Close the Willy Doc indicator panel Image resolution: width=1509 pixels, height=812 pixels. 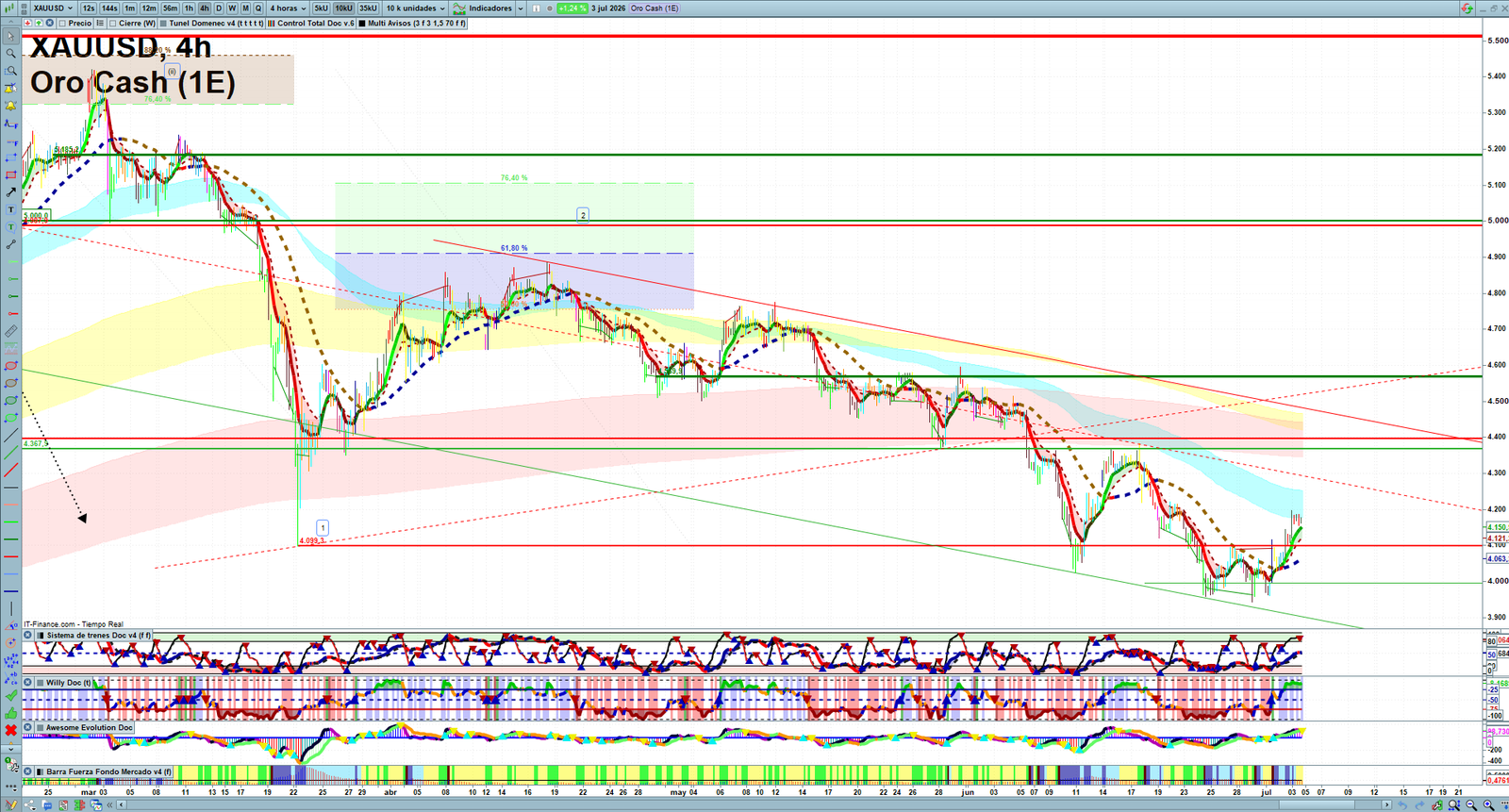pos(27,682)
